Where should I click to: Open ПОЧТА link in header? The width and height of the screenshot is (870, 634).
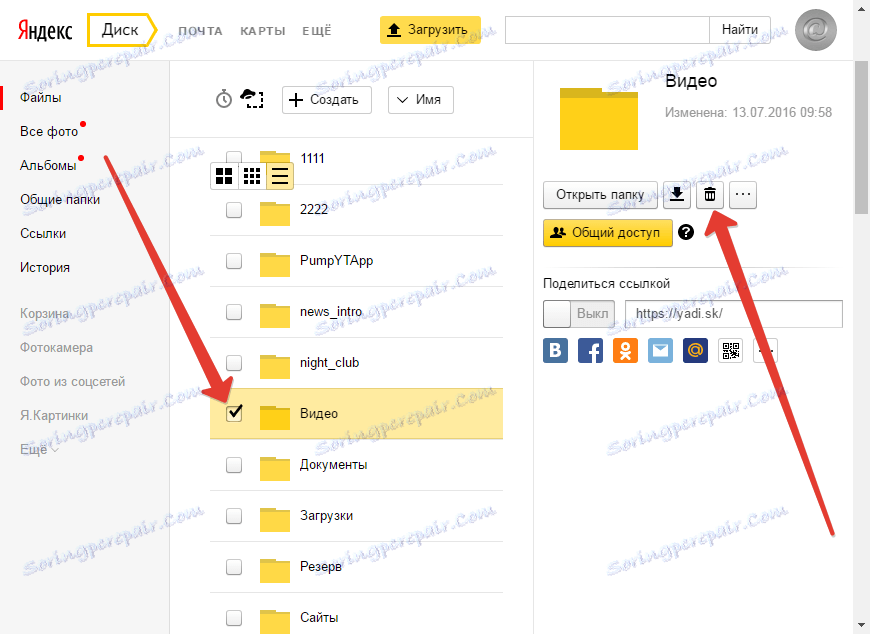(x=200, y=31)
